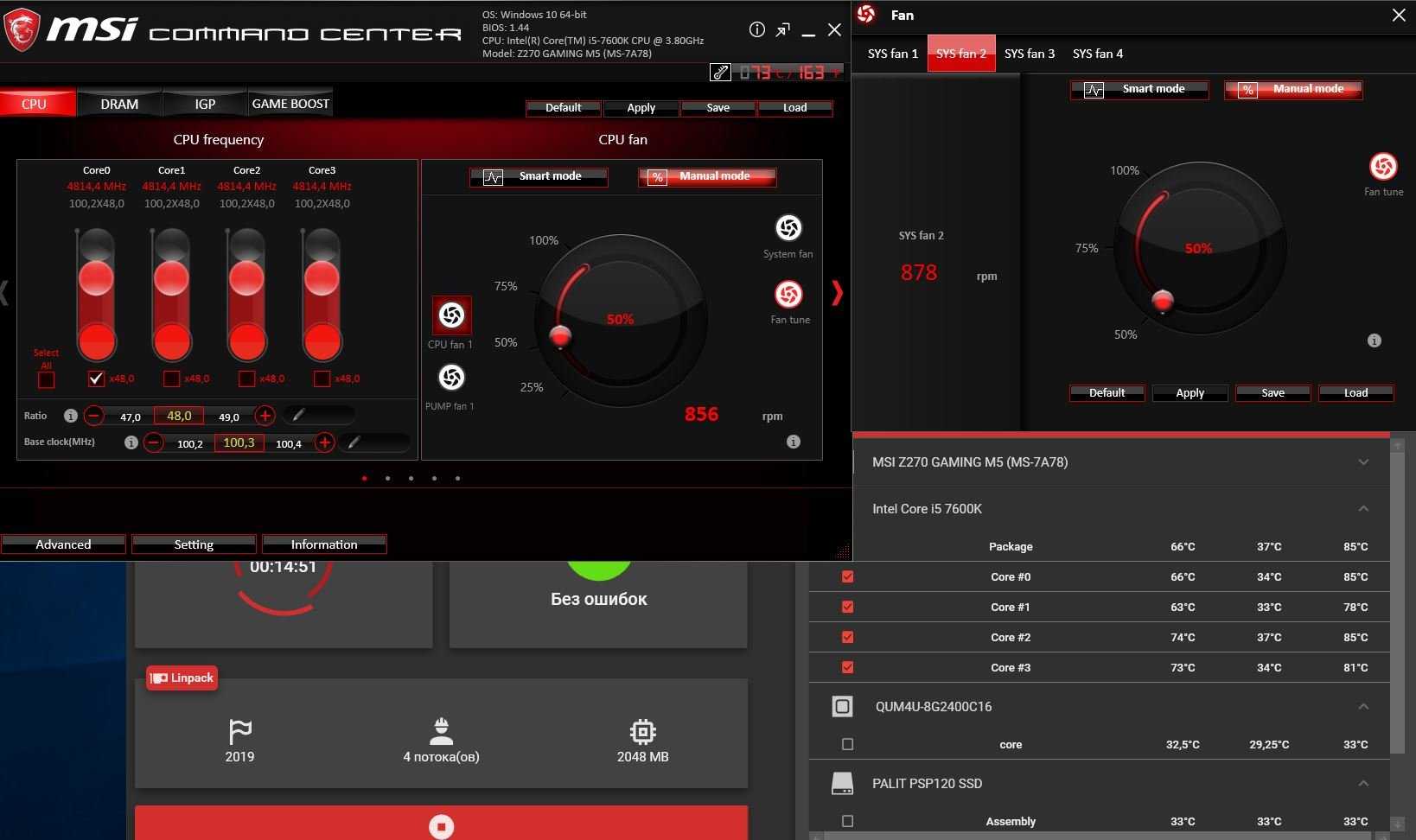The image size is (1416, 840).
Task: Enable the Select All cores checkbox
Action: 47,379
